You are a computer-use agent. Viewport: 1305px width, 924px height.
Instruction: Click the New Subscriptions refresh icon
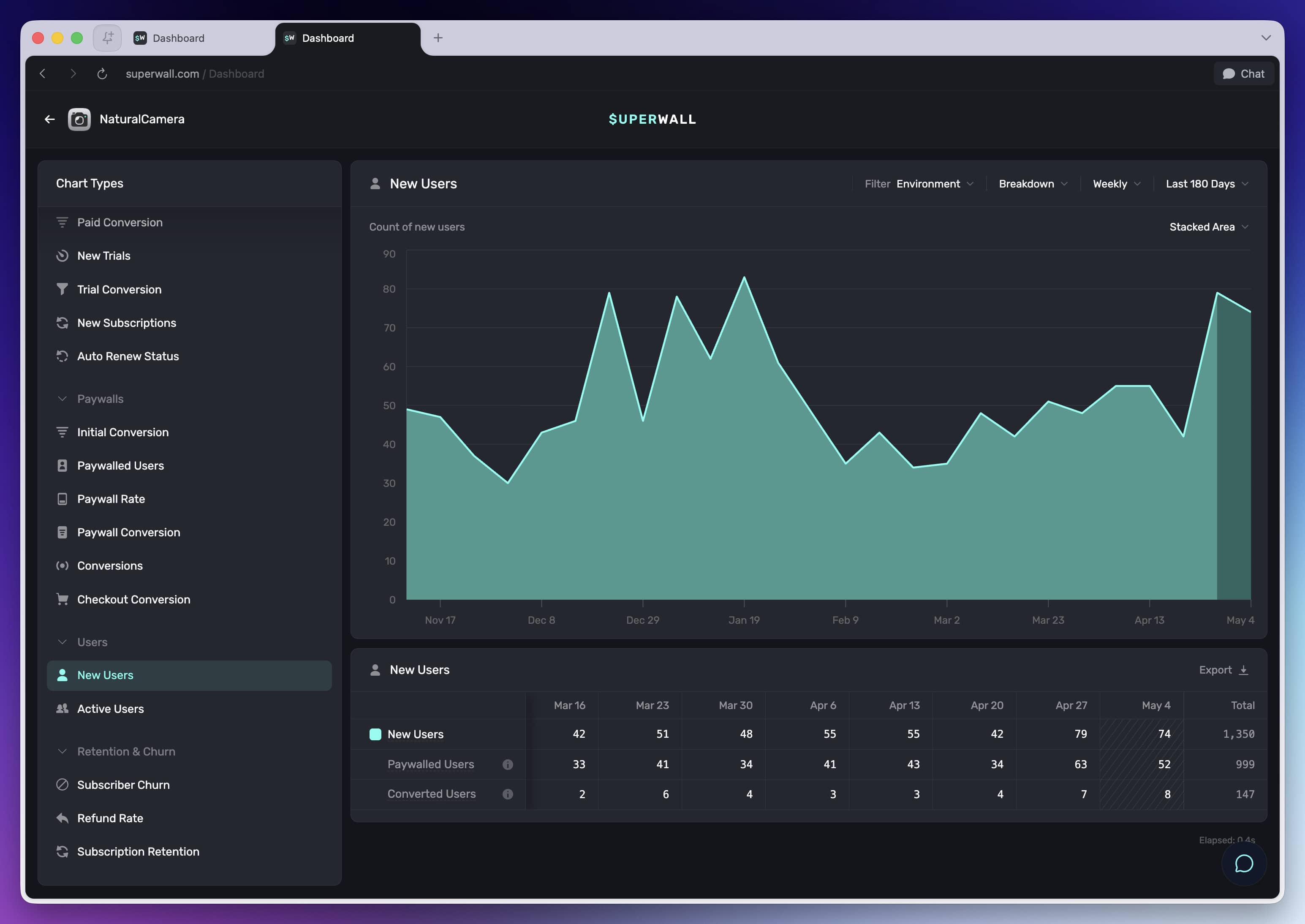tap(62, 323)
